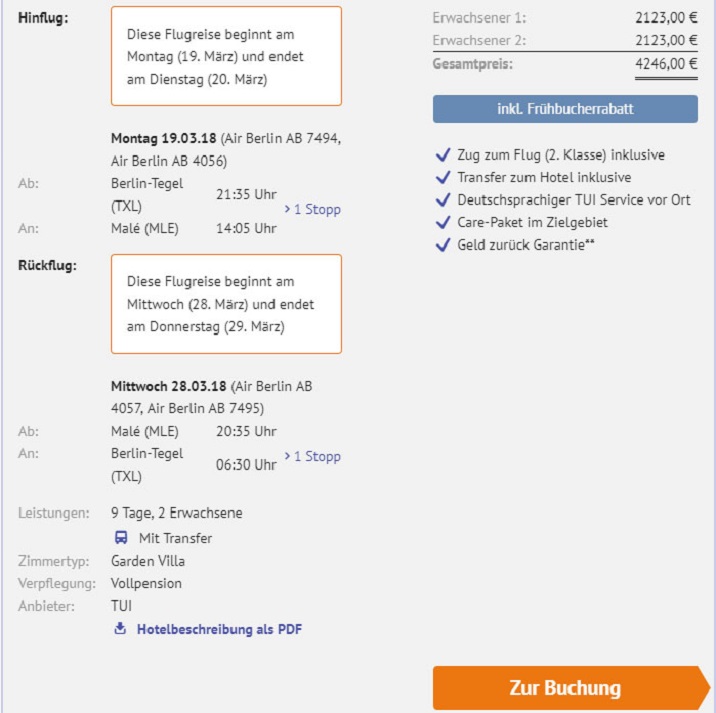
Task: Click the Mittwoch 28.03.18 flight heading
Action: pyautogui.click(x=169, y=386)
